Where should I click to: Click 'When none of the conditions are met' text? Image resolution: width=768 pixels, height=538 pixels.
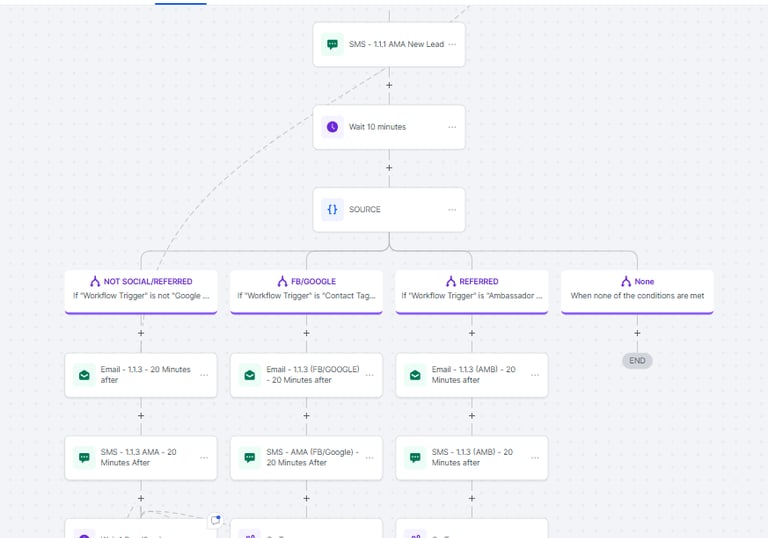637,295
